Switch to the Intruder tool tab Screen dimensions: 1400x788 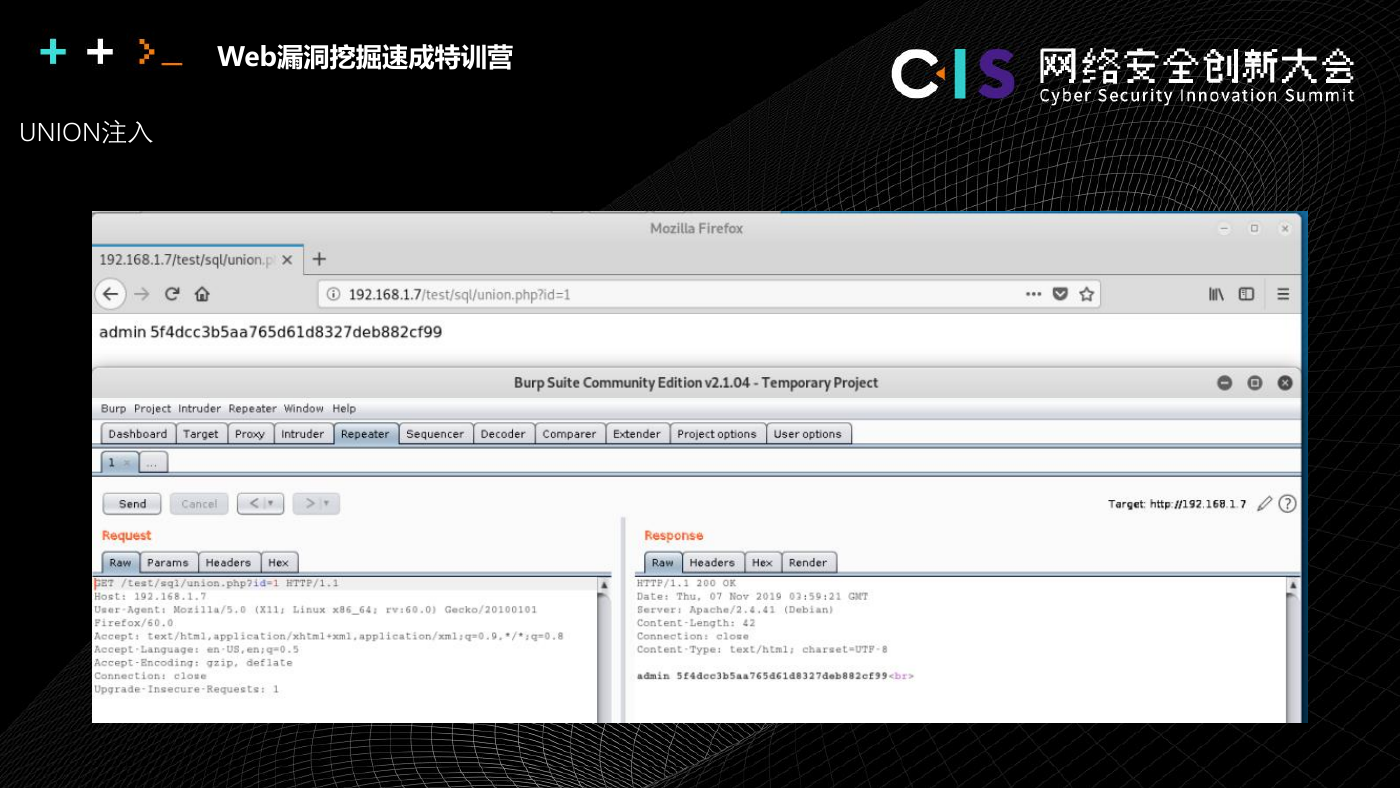[x=303, y=434]
